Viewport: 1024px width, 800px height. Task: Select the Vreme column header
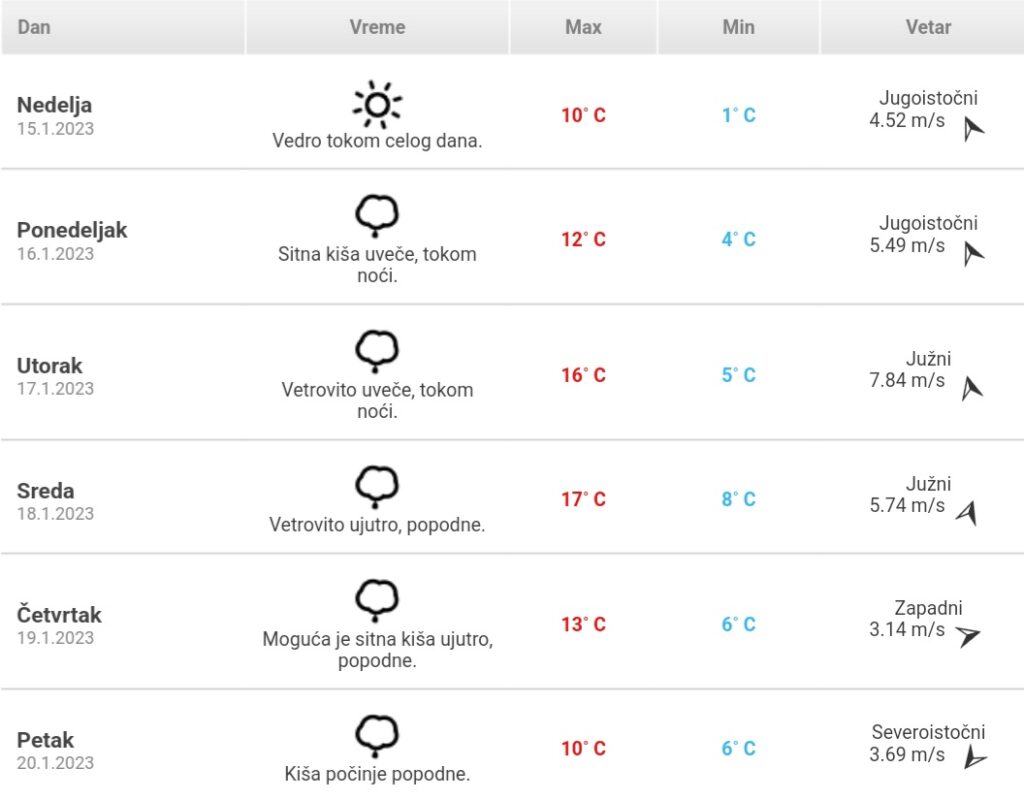tap(377, 27)
